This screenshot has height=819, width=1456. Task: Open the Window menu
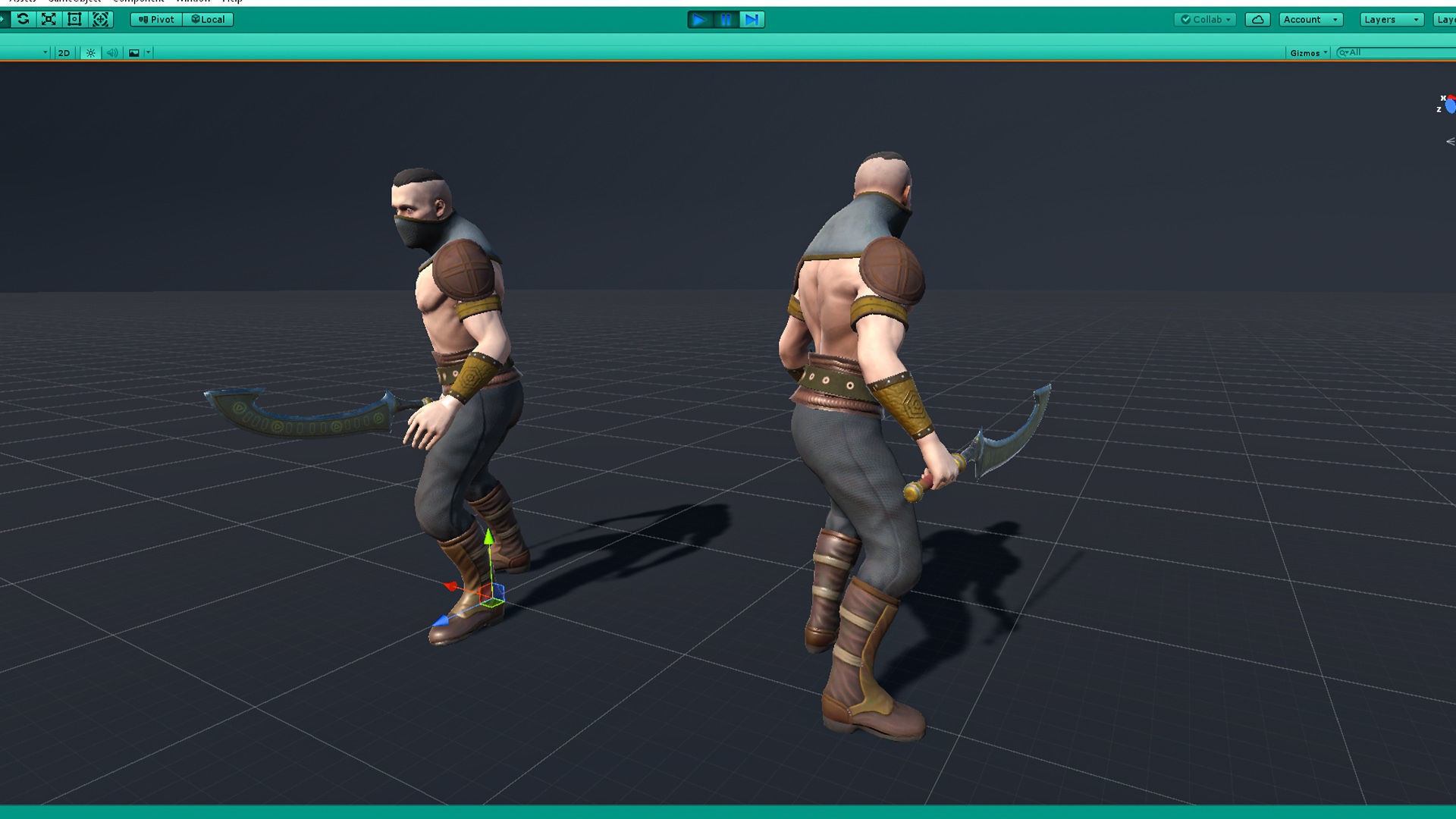pos(193,2)
